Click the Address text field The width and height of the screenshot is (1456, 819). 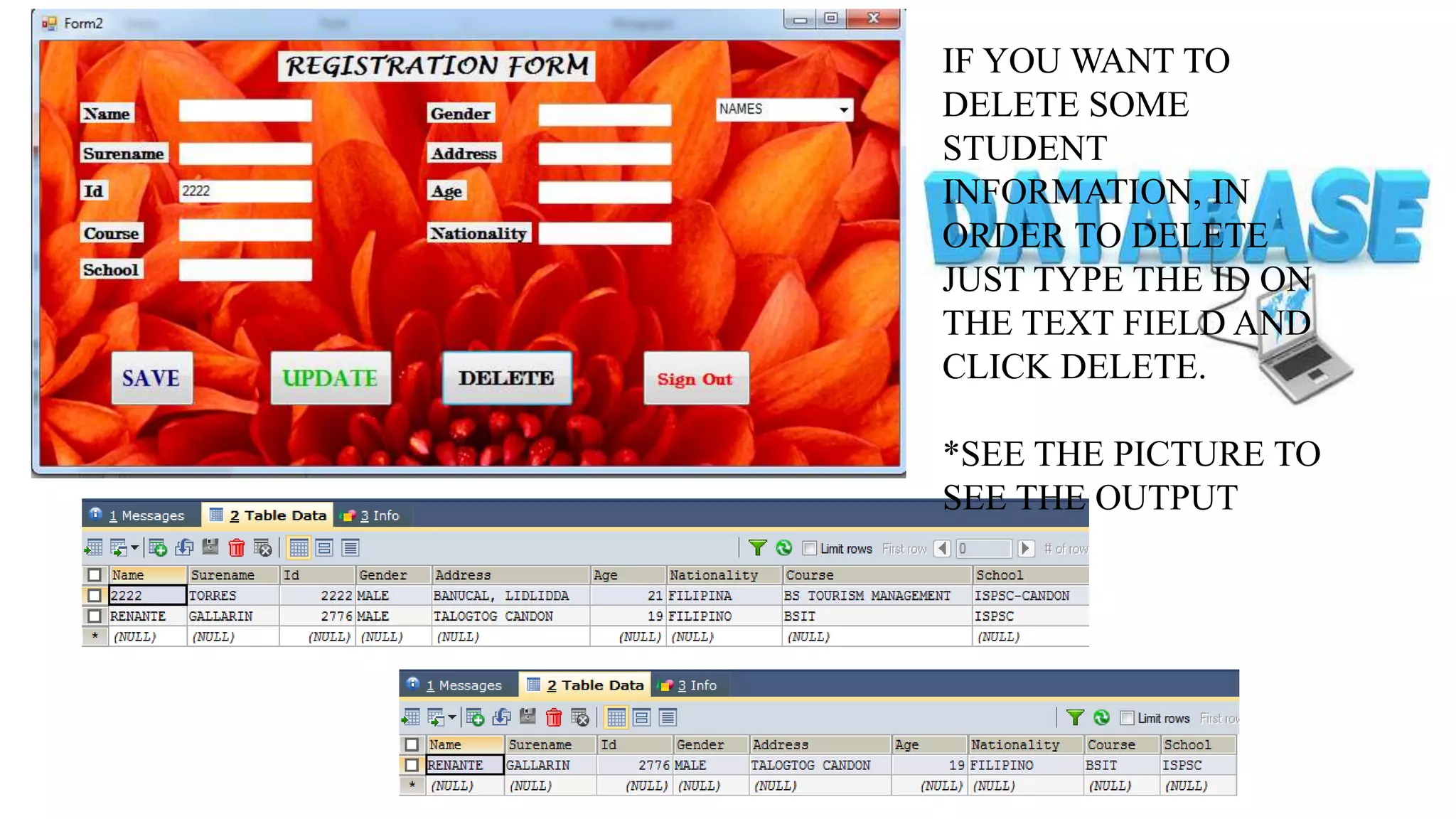605,154
